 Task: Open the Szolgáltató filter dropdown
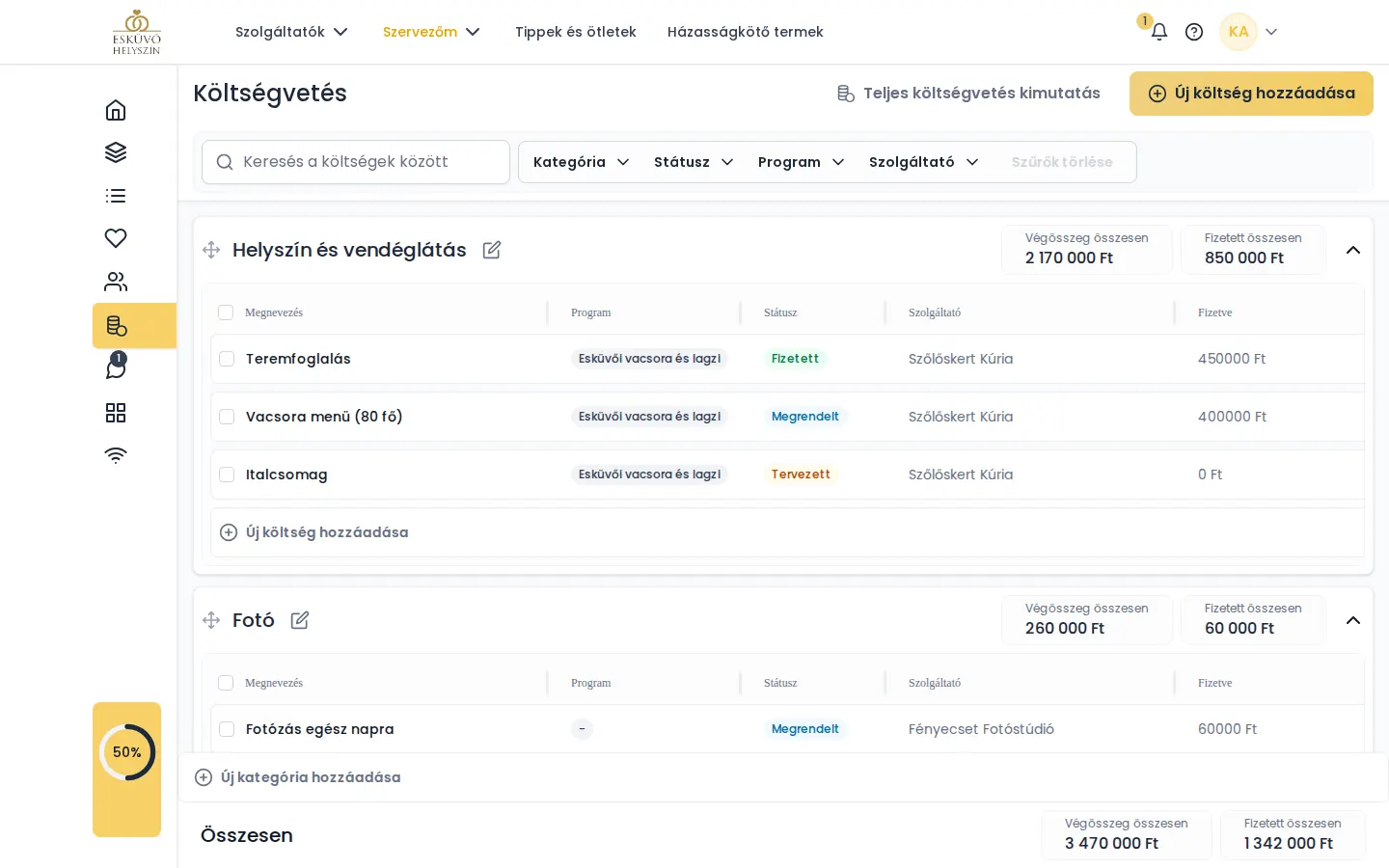click(923, 162)
